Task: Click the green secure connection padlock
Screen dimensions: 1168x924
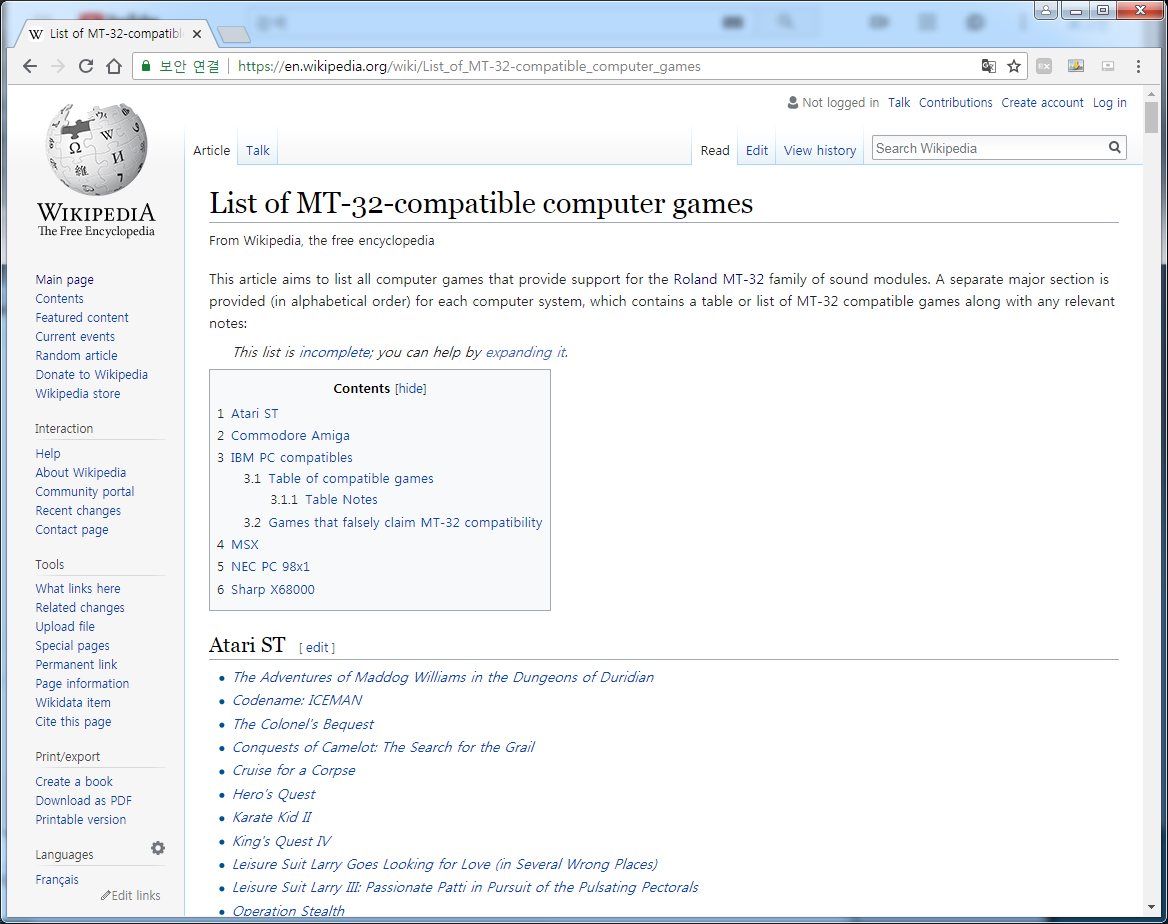Action: (146, 66)
